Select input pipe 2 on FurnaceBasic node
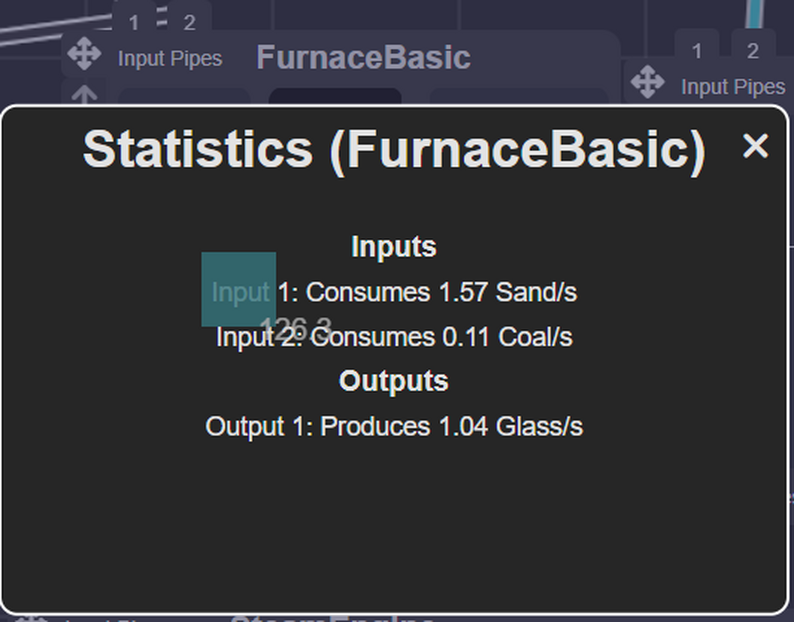794x622 pixels. coord(189,22)
